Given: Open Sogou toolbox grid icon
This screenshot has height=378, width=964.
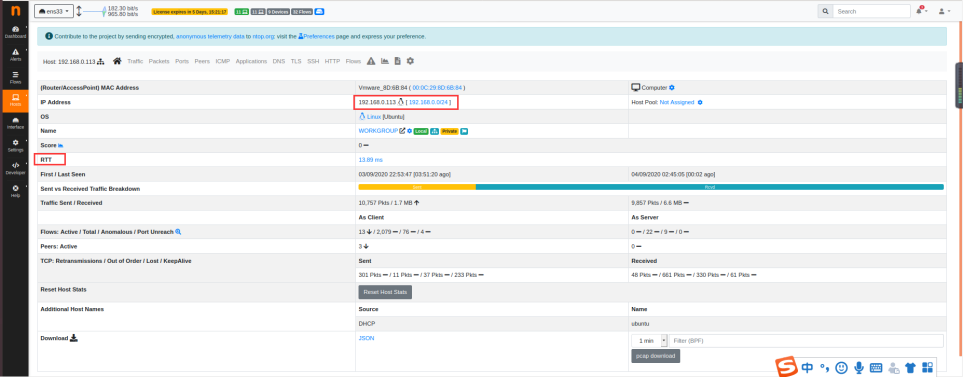Looking at the screenshot, I should [x=927, y=368].
